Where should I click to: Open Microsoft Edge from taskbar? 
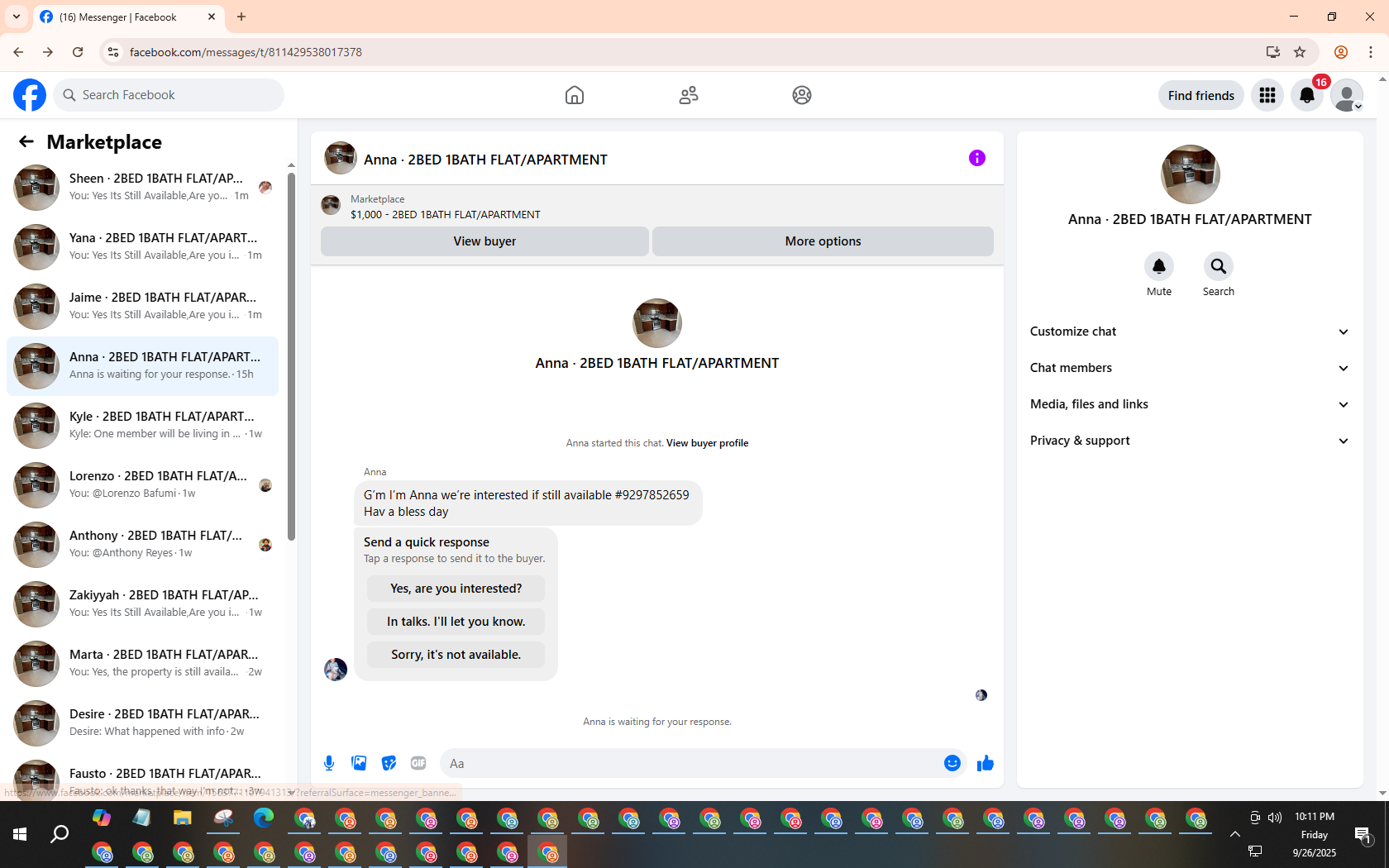coord(264,818)
